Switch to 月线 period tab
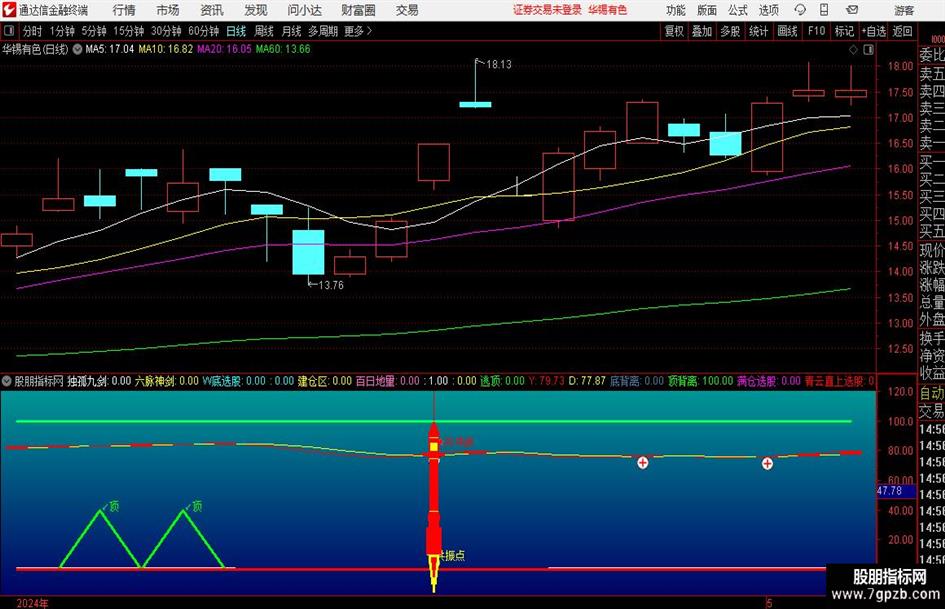Viewport: 945px width, 609px height. click(x=291, y=31)
